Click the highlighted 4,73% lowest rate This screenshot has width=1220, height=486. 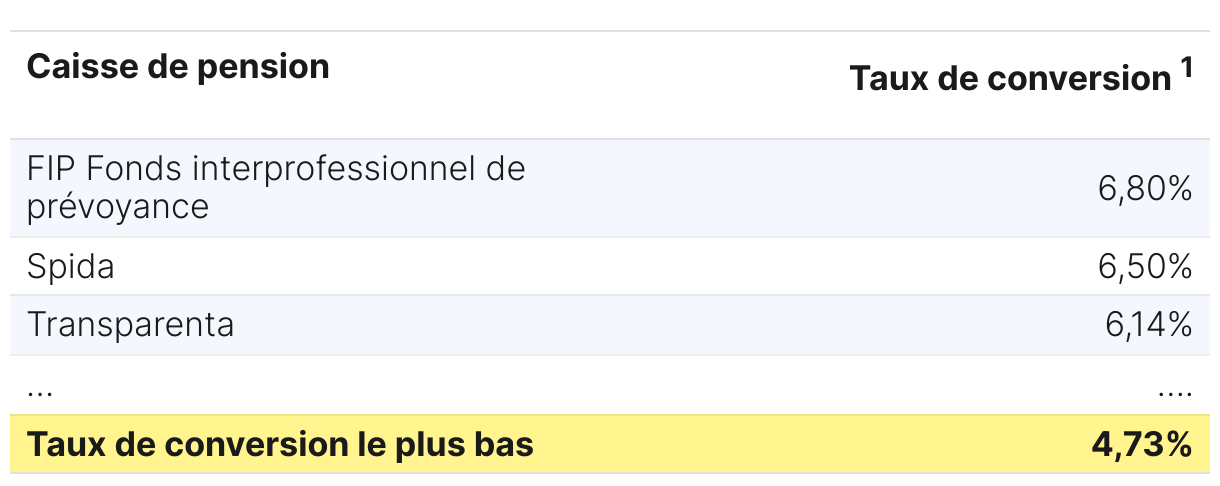(x=1143, y=445)
